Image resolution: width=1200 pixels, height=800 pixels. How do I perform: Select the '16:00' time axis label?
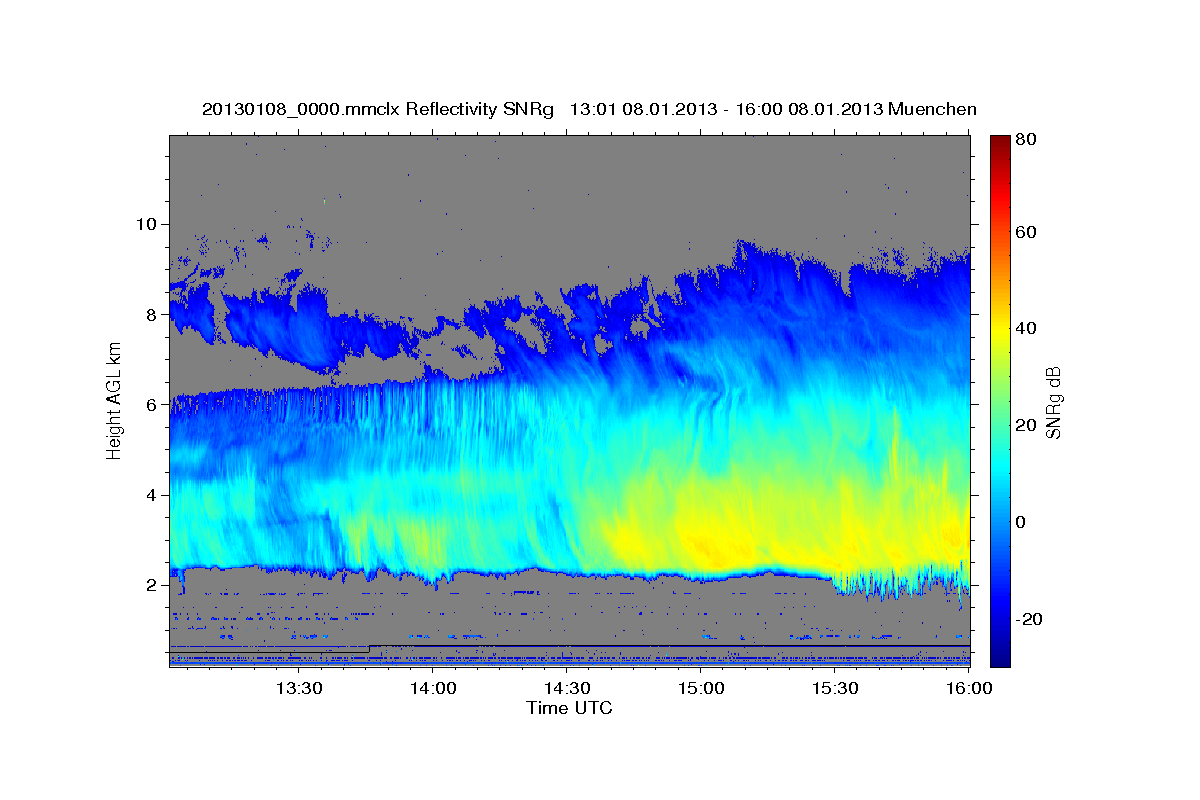point(969,688)
